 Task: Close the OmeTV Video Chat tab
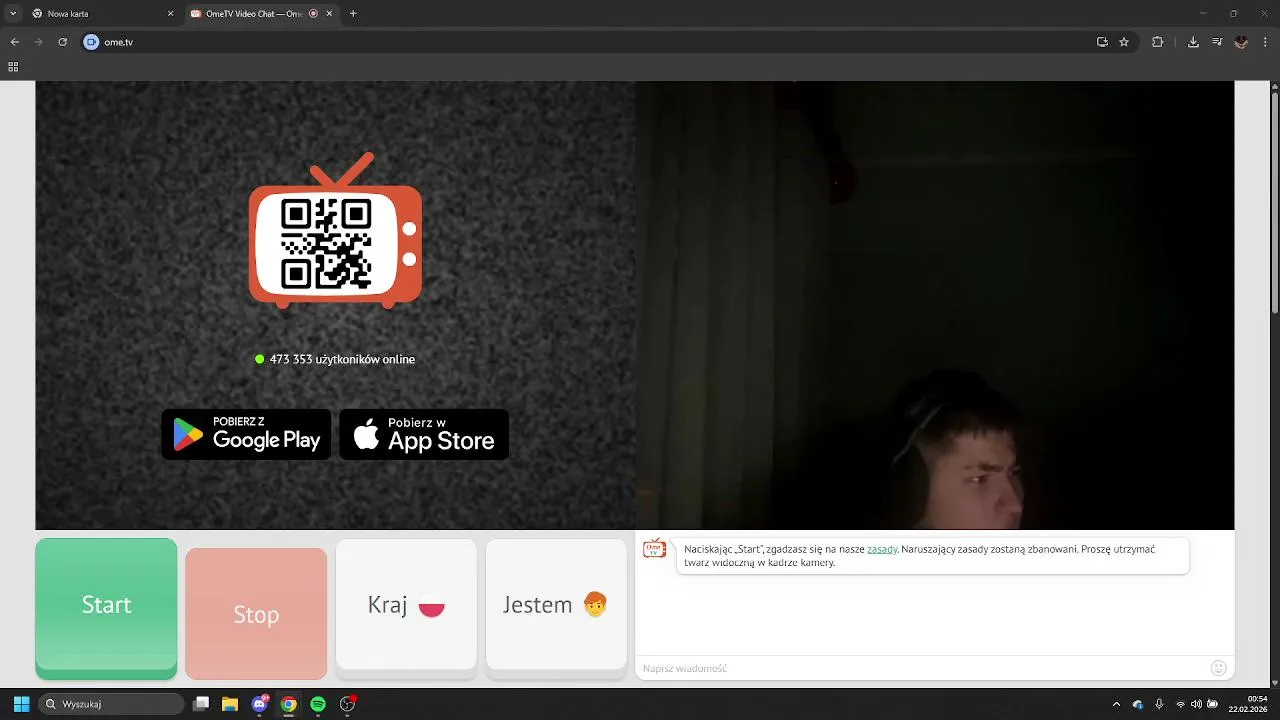(330, 14)
